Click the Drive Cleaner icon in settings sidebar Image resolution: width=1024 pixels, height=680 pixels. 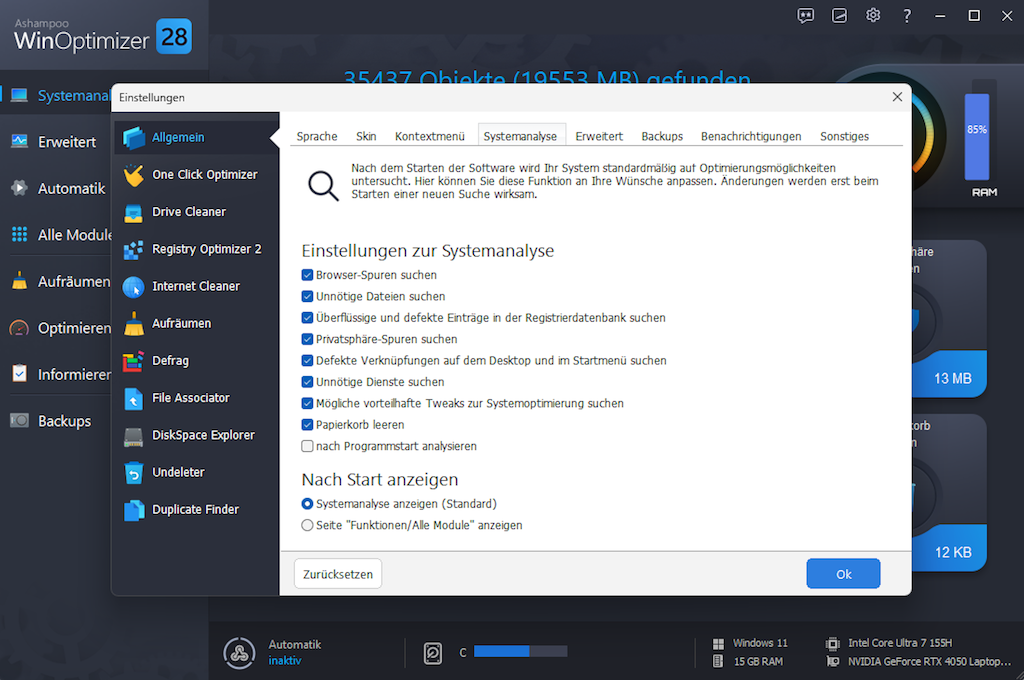(x=134, y=212)
